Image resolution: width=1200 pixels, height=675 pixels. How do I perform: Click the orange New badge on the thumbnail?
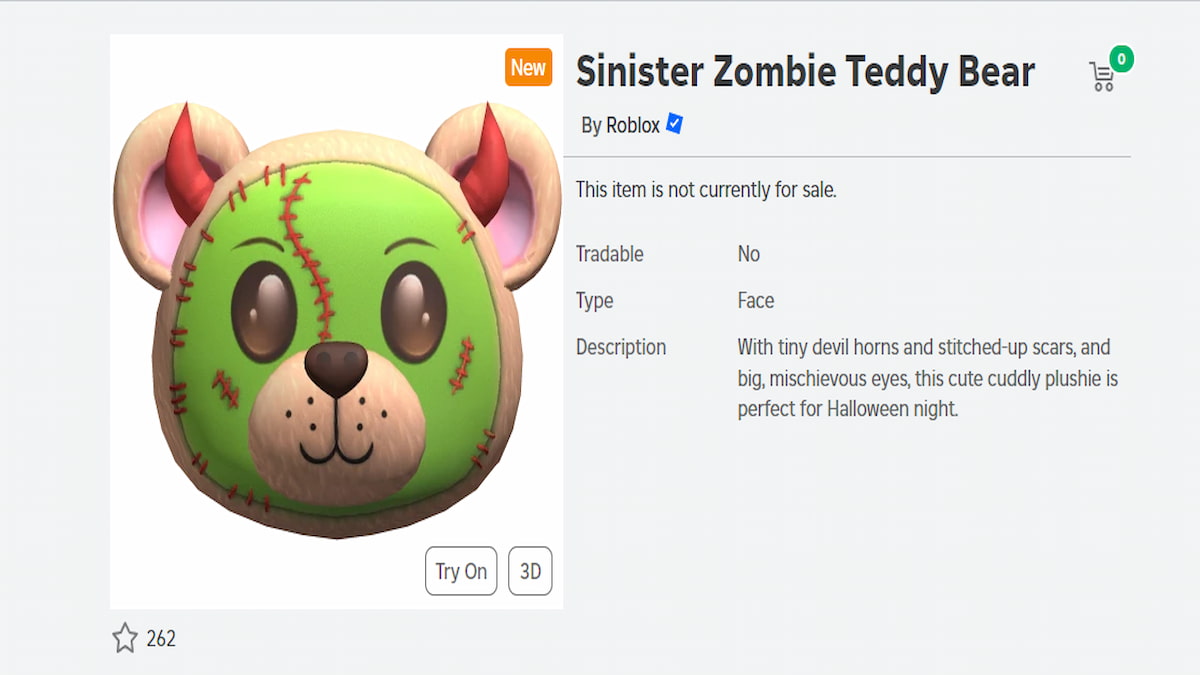point(528,68)
